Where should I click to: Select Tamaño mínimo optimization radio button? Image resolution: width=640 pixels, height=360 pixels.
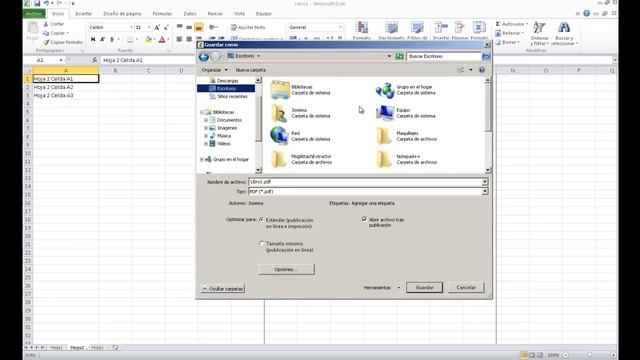point(262,244)
